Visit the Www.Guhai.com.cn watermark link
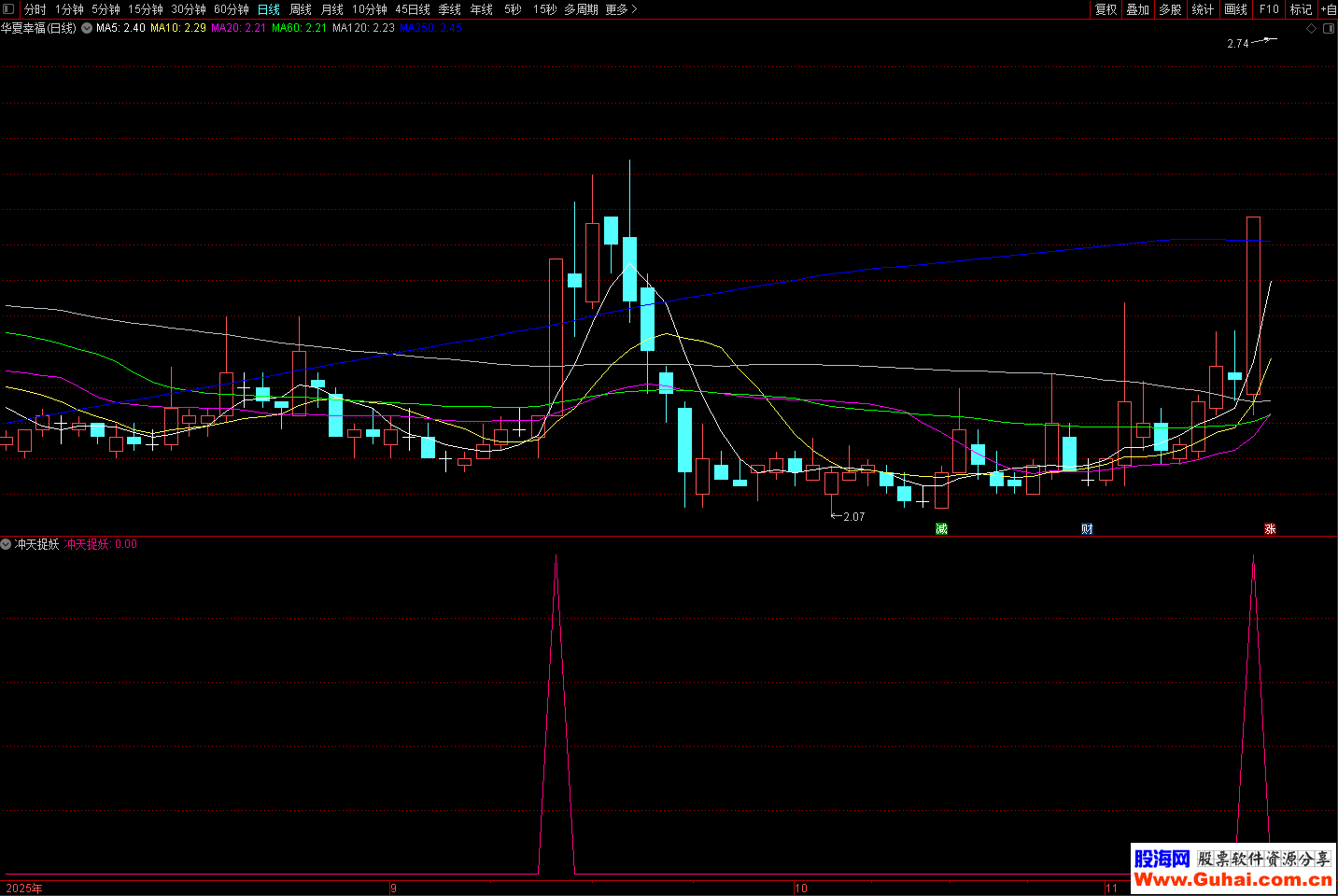 [1232, 879]
